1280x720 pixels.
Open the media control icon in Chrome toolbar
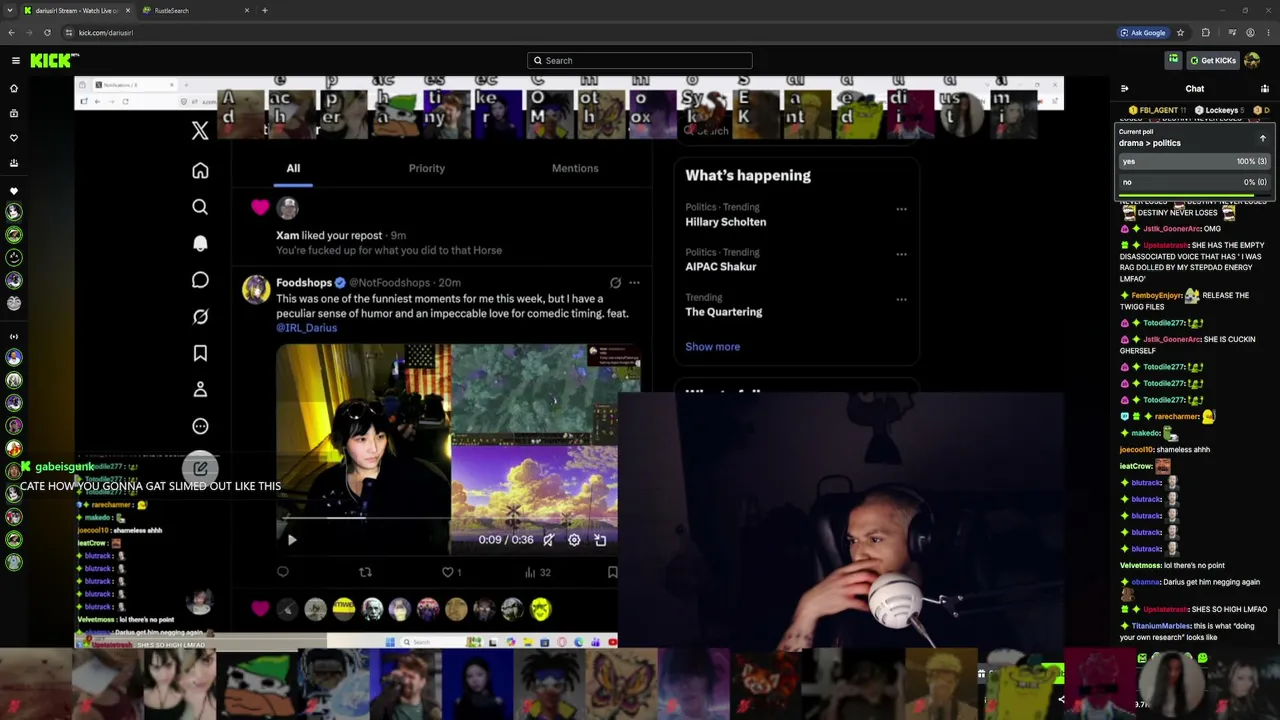tap(1230, 32)
